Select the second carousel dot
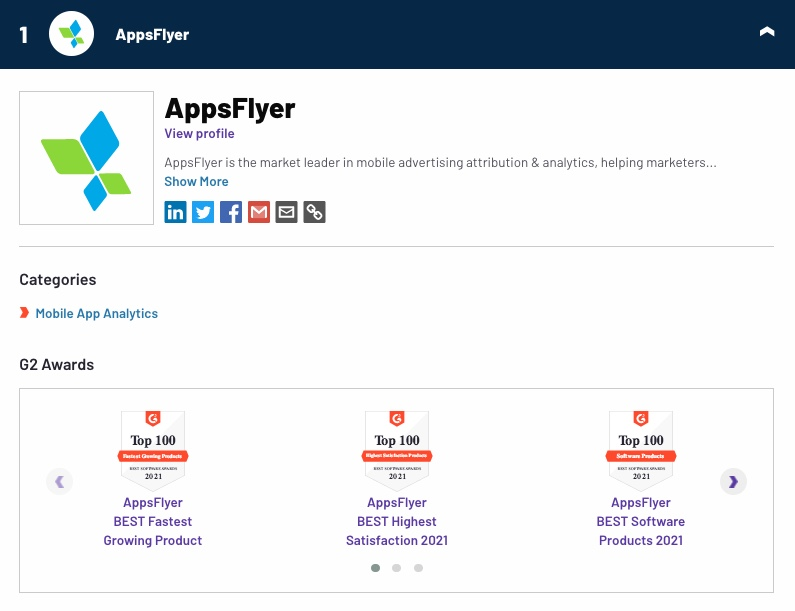795x611 pixels. [396, 568]
